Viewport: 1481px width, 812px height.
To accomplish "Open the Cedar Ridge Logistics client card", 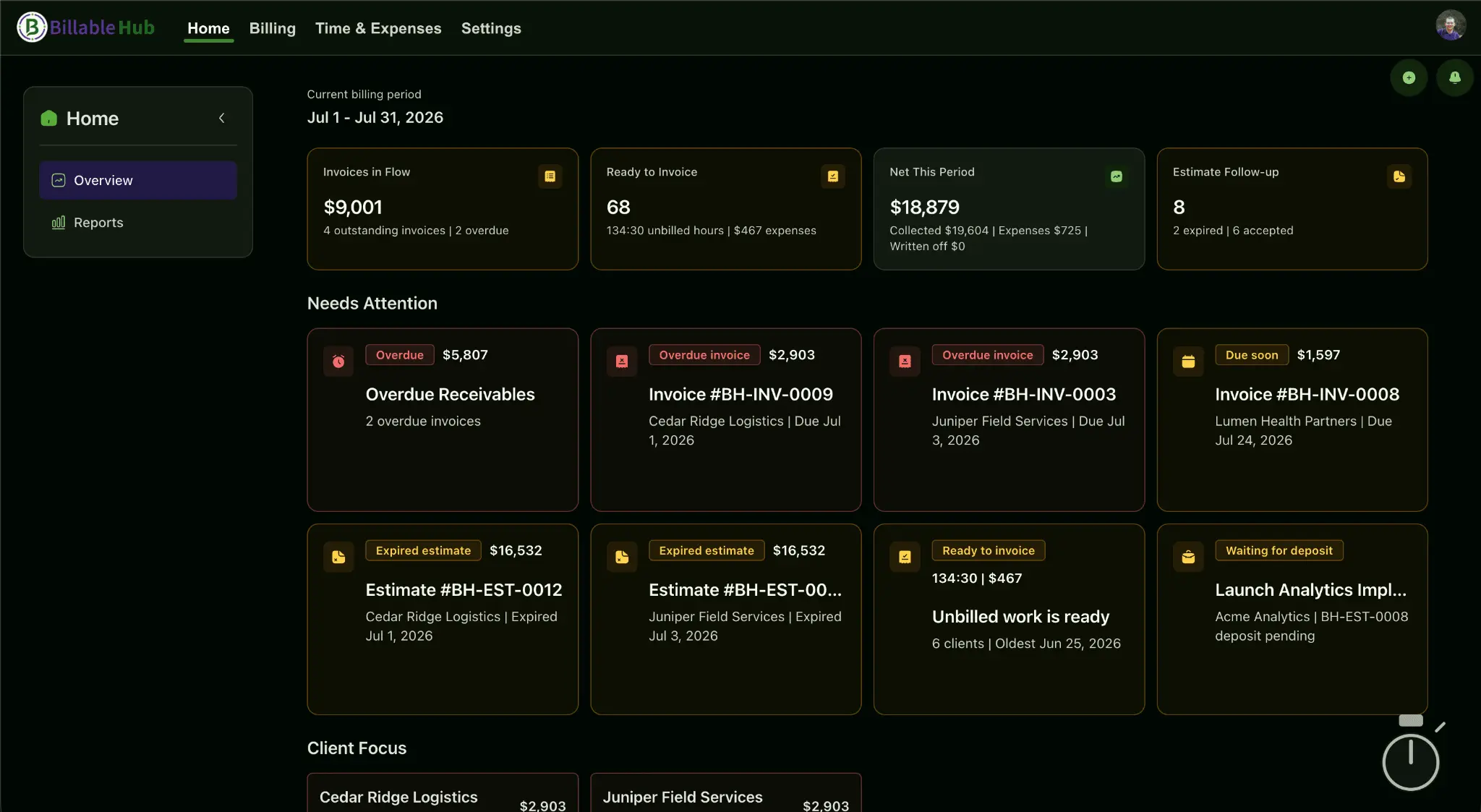I will coord(443,792).
